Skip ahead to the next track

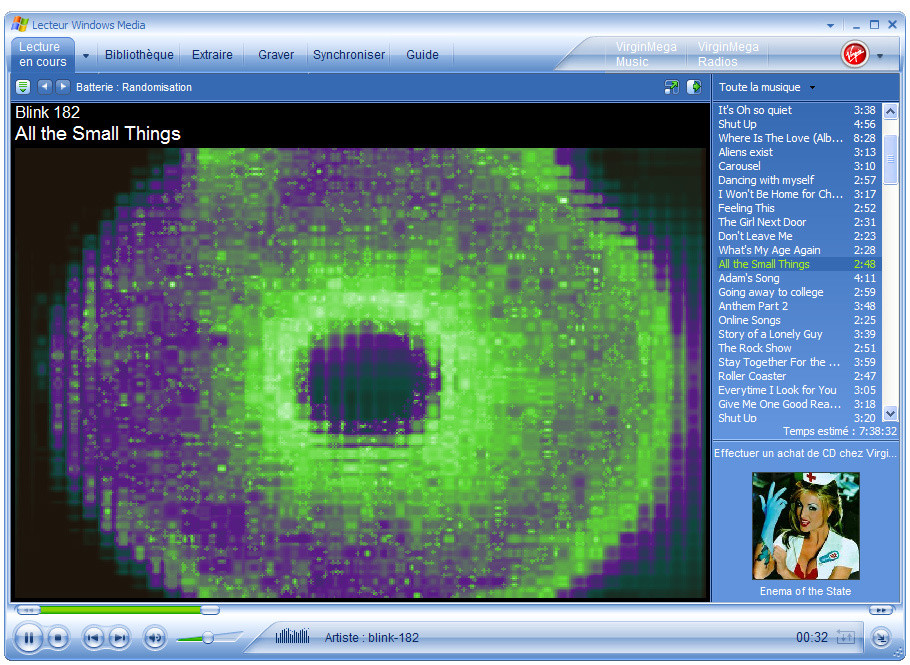(x=119, y=637)
